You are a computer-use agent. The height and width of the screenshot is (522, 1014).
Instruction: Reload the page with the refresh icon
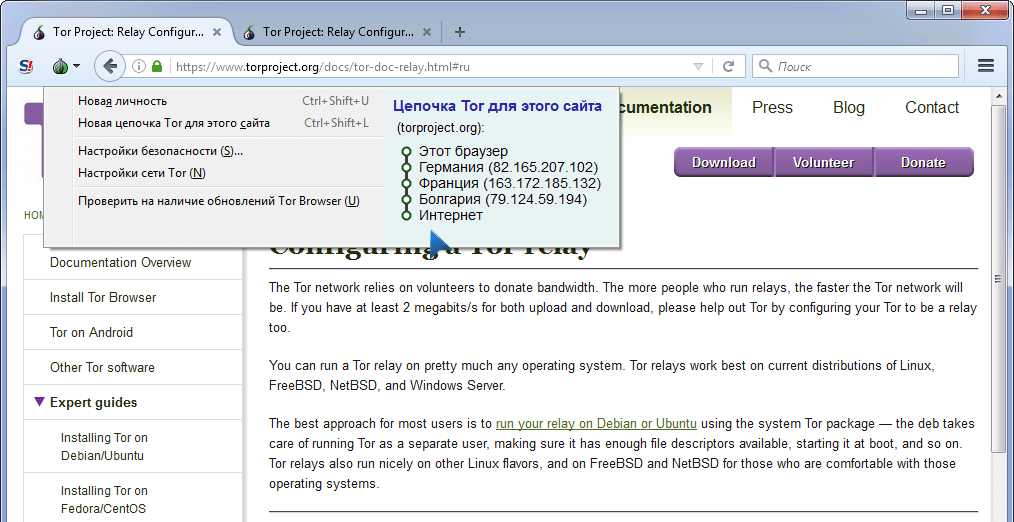pyautogui.click(x=728, y=66)
